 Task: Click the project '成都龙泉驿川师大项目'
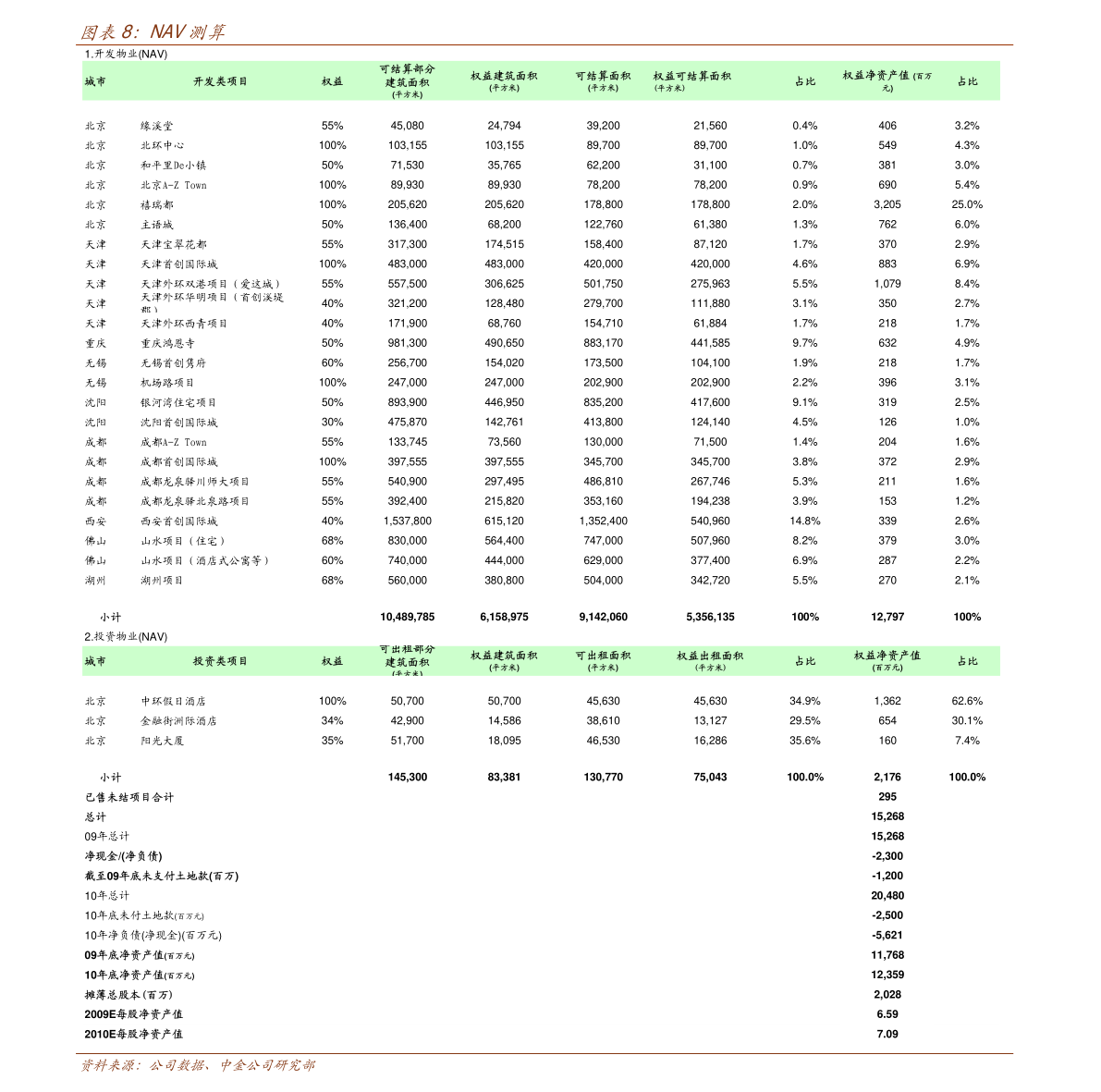195,482
